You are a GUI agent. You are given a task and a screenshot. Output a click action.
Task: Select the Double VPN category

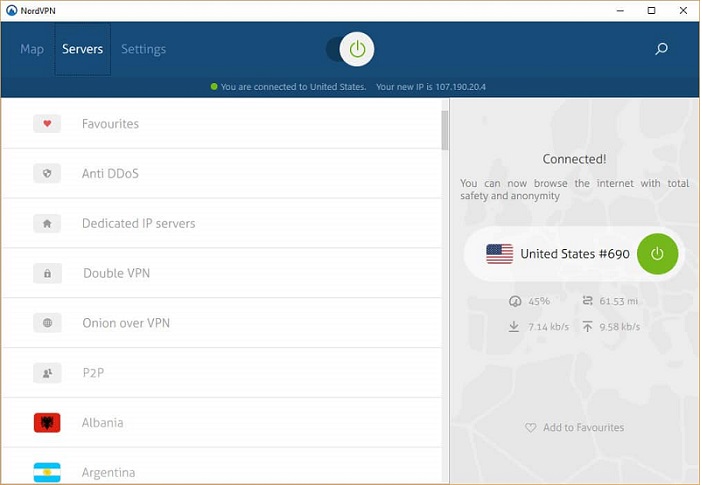[x=222, y=273]
